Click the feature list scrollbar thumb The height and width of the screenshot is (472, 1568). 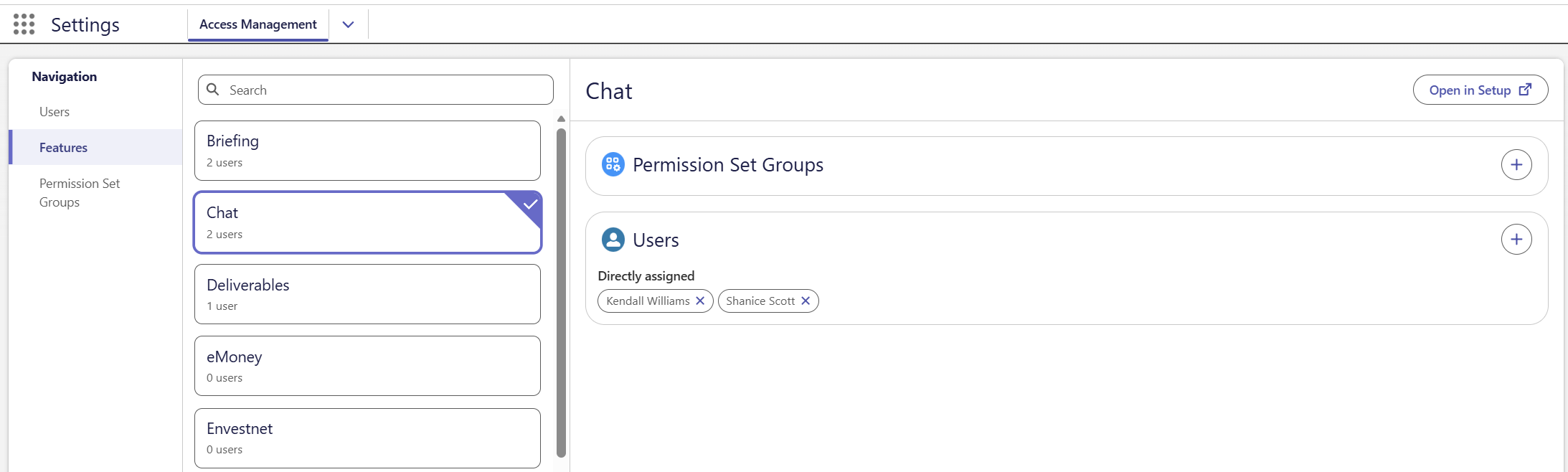click(x=561, y=293)
